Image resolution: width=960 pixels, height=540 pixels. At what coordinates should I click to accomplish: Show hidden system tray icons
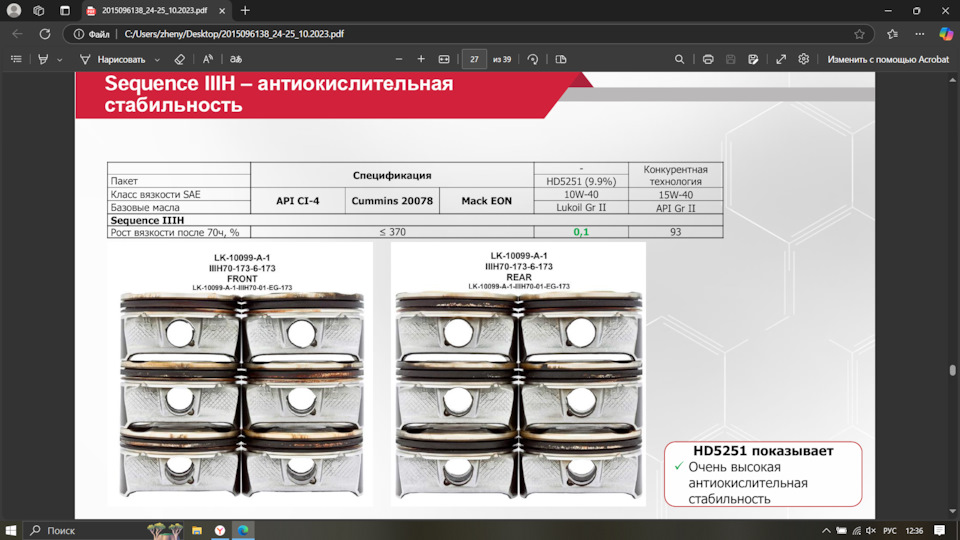[826, 531]
